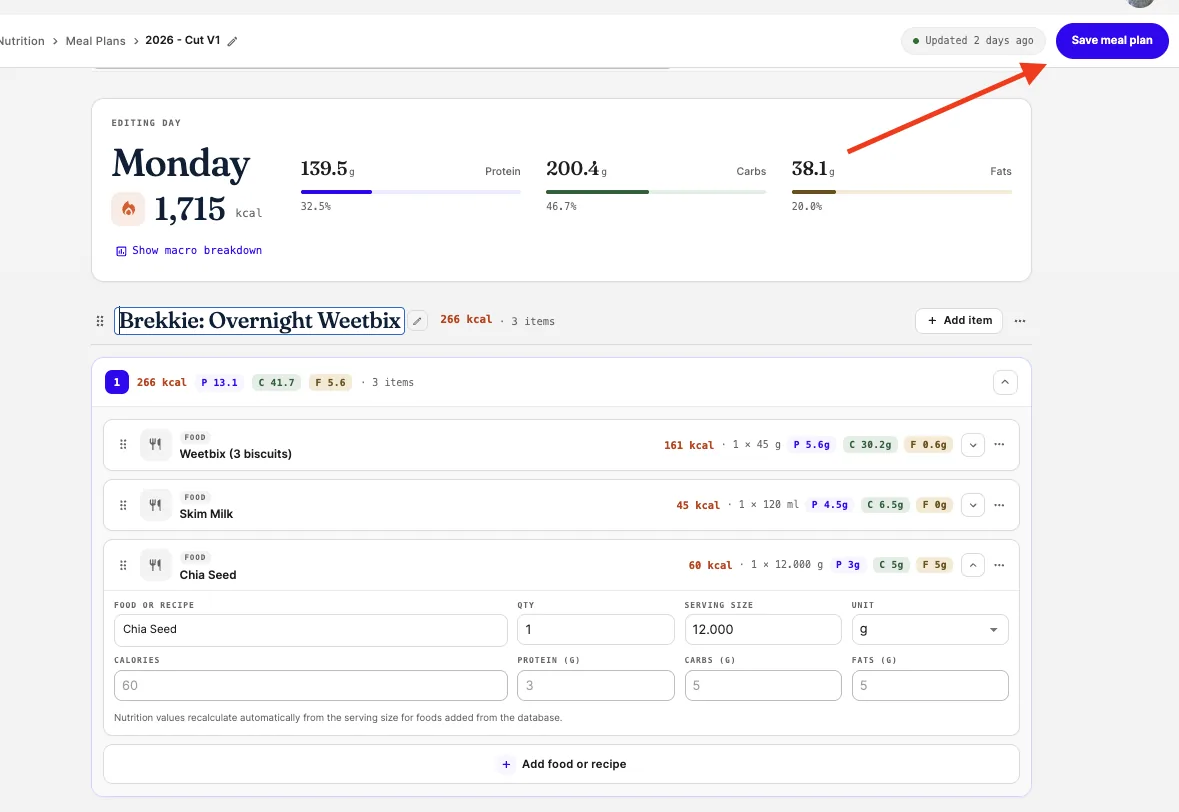Click the Fats (G) input field

tap(930, 686)
